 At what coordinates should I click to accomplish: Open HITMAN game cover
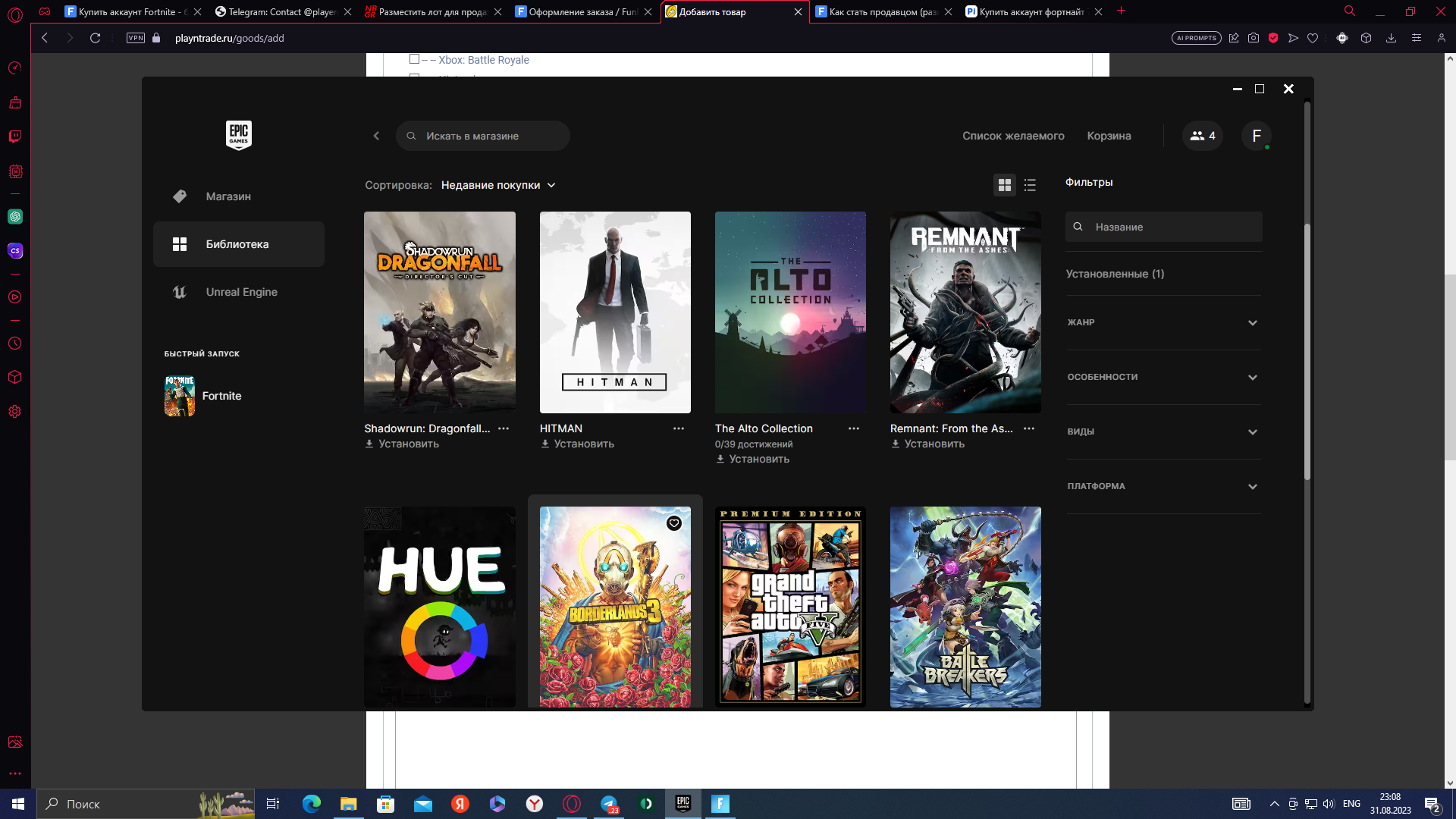tap(615, 312)
